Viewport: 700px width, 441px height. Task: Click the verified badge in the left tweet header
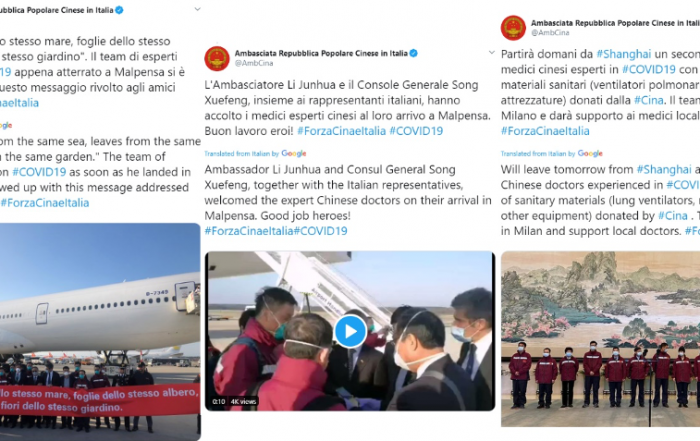119,10
